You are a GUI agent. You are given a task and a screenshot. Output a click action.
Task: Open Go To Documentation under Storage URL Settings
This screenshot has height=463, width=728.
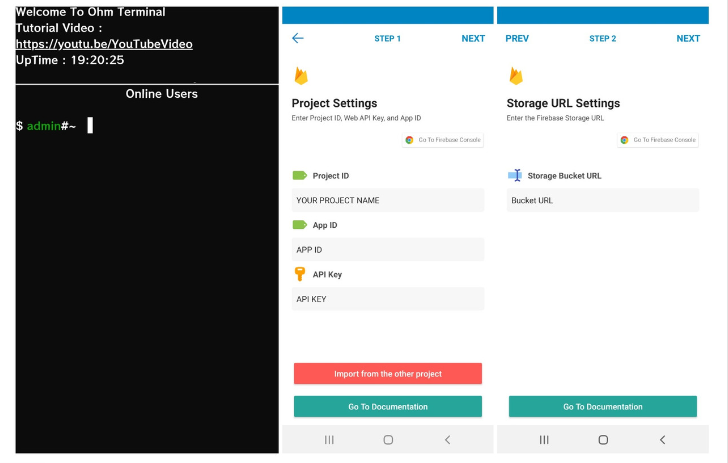coord(602,407)
